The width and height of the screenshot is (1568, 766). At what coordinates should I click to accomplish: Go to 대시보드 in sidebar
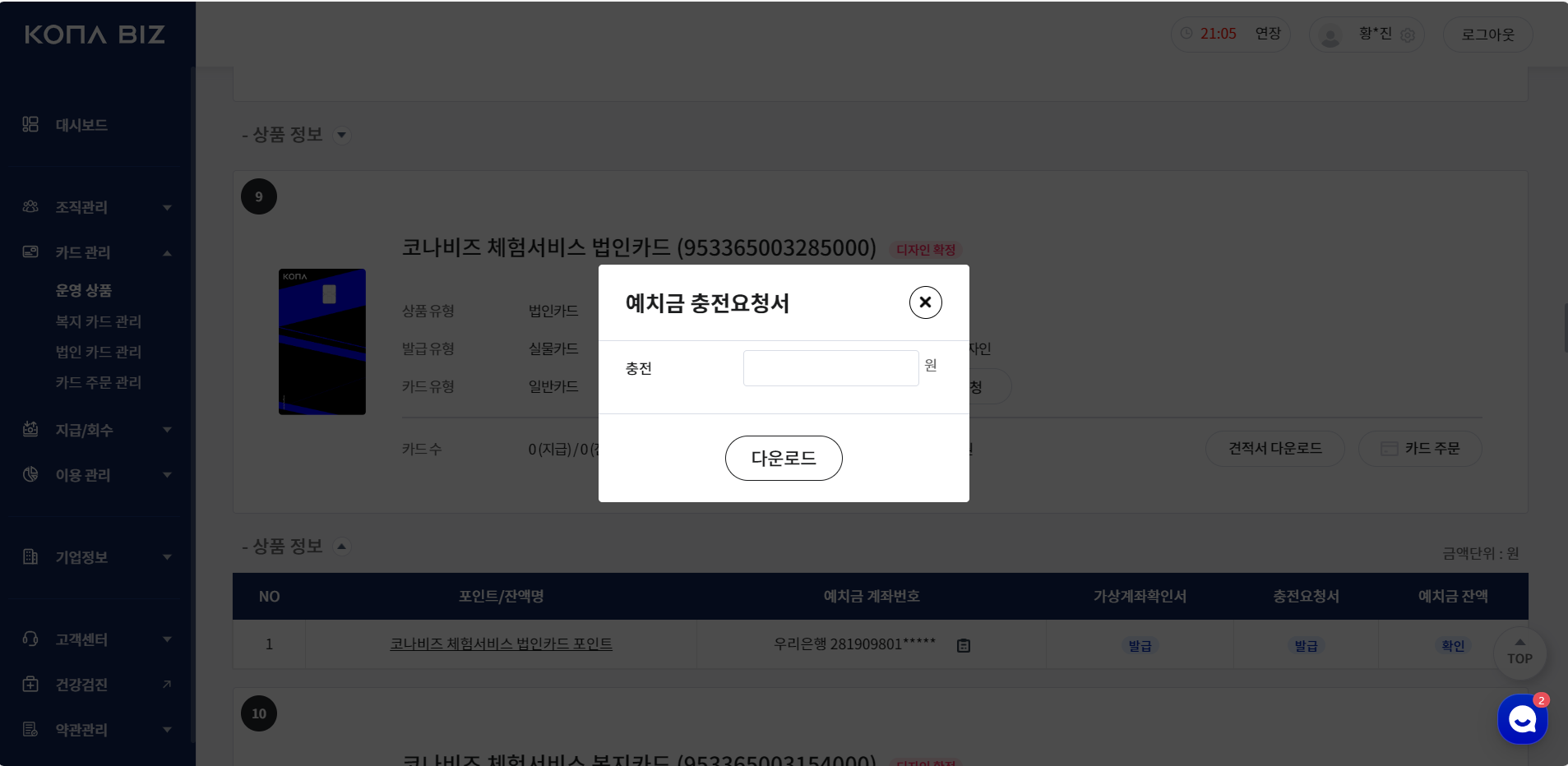click(x=81, y=125)
